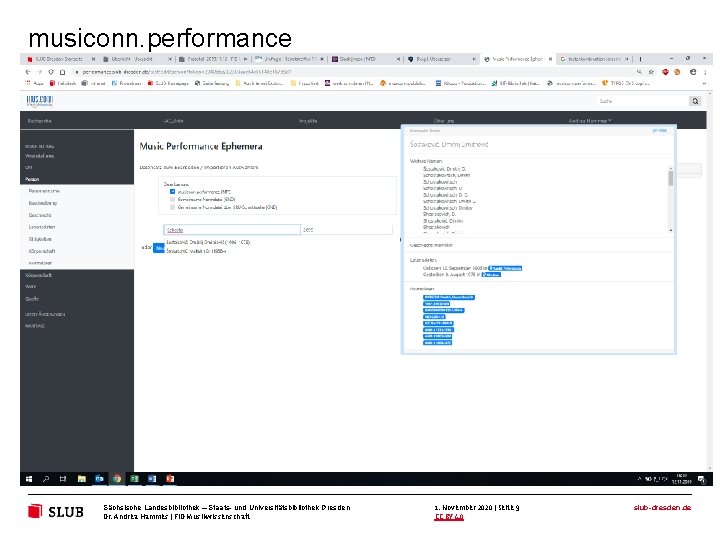Open Outlook from the taskbar
The width and height of the screenshot is (720, 540).
pos(99,479)
